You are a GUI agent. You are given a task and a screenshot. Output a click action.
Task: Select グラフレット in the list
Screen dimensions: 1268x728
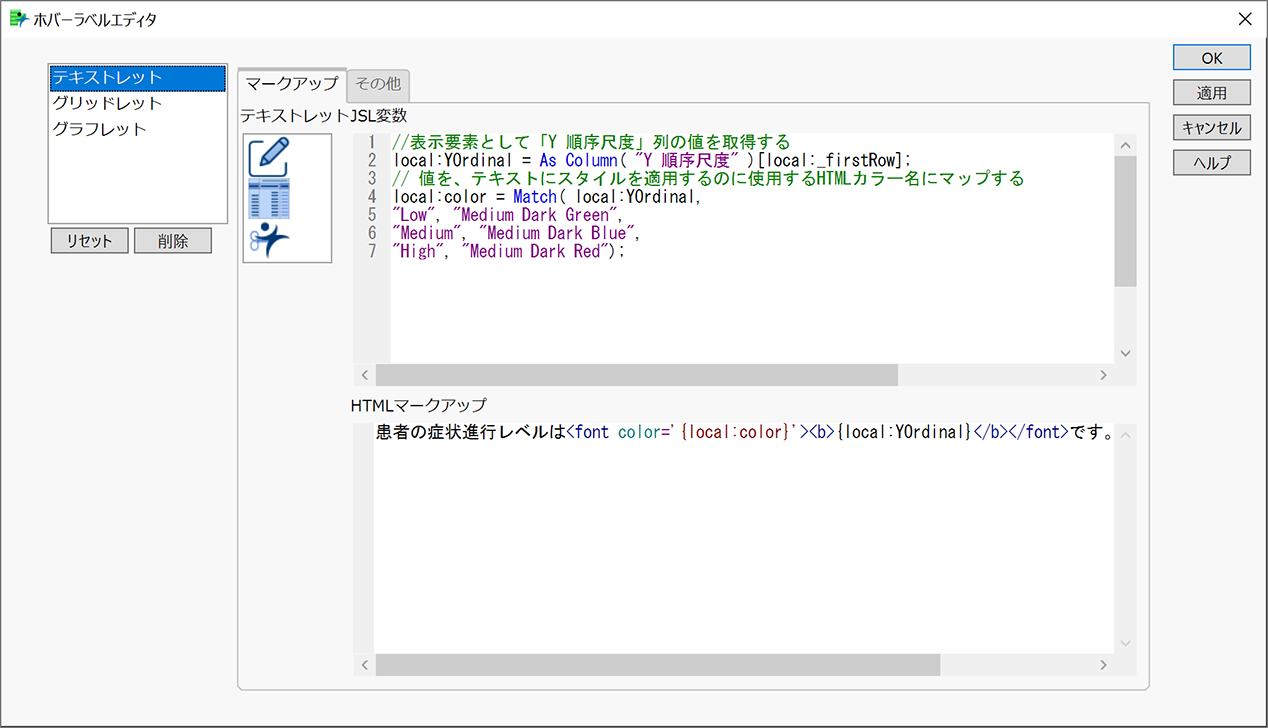pyautogui.click(x=103, y=126)
